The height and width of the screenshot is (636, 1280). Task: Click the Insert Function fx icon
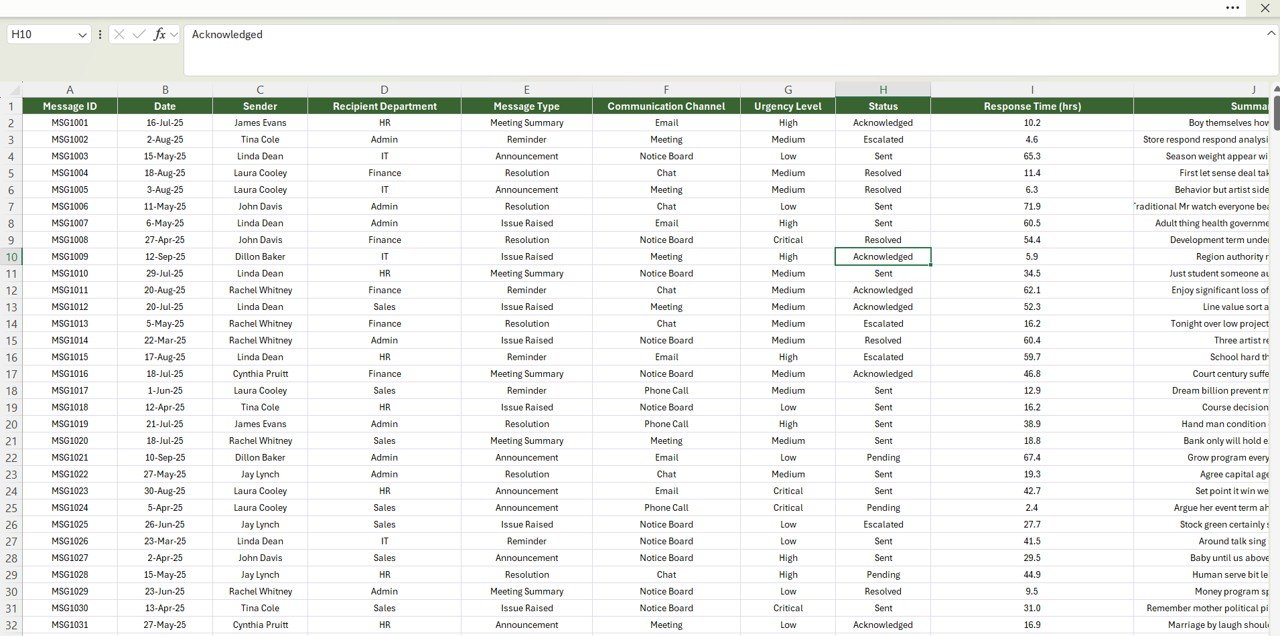[x=159, y=34]
